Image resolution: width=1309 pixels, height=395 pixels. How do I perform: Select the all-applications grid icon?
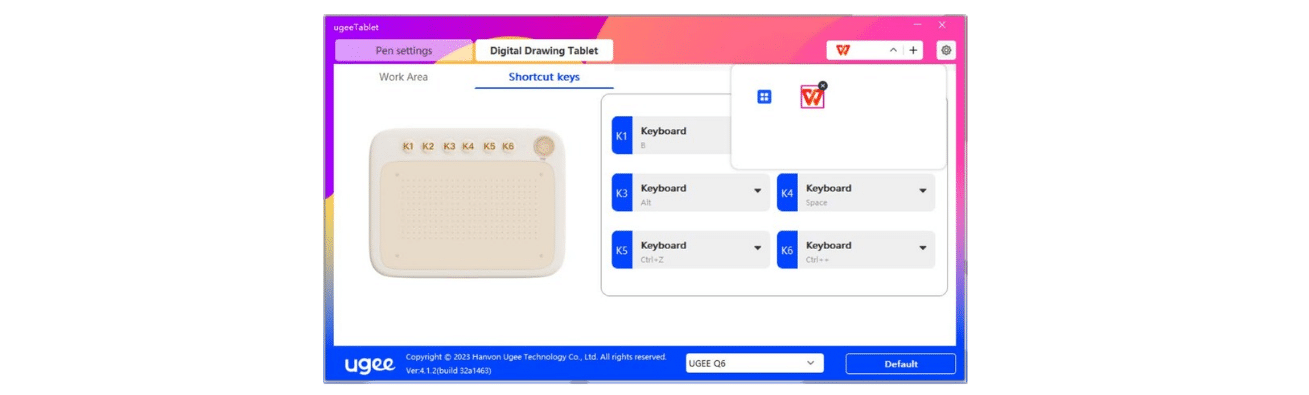(764, 97)
